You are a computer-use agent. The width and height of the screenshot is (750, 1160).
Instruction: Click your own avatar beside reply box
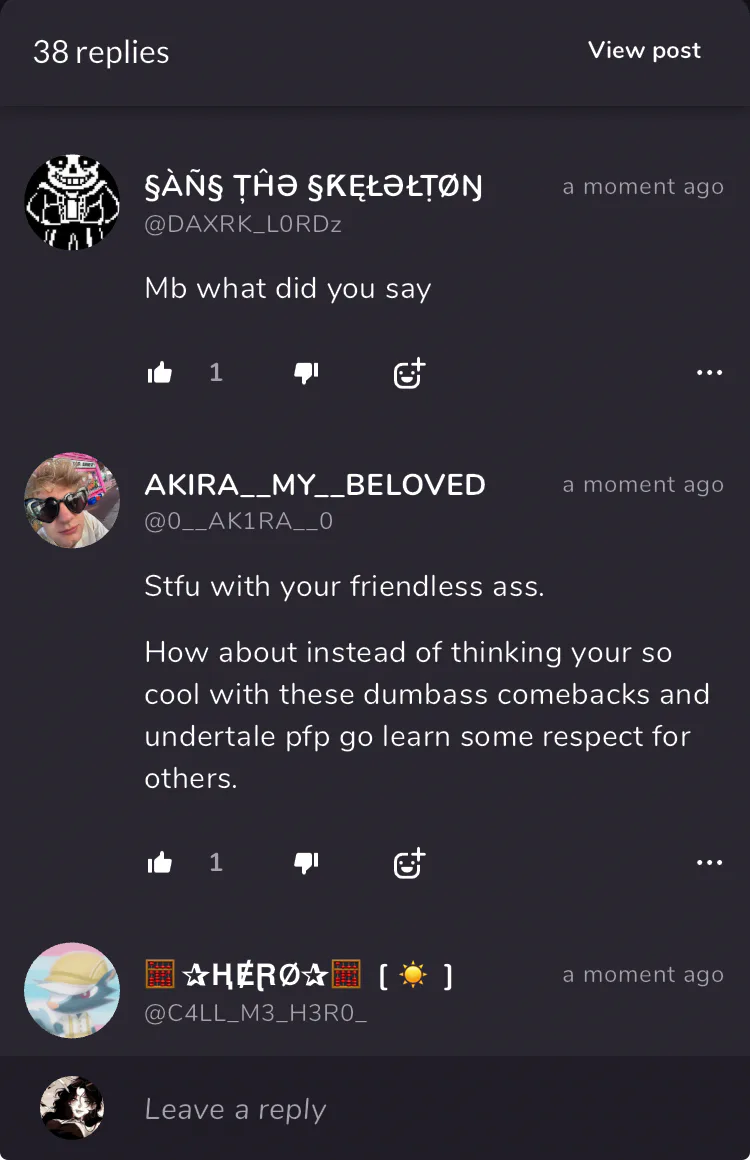(x=72, y=1107)
